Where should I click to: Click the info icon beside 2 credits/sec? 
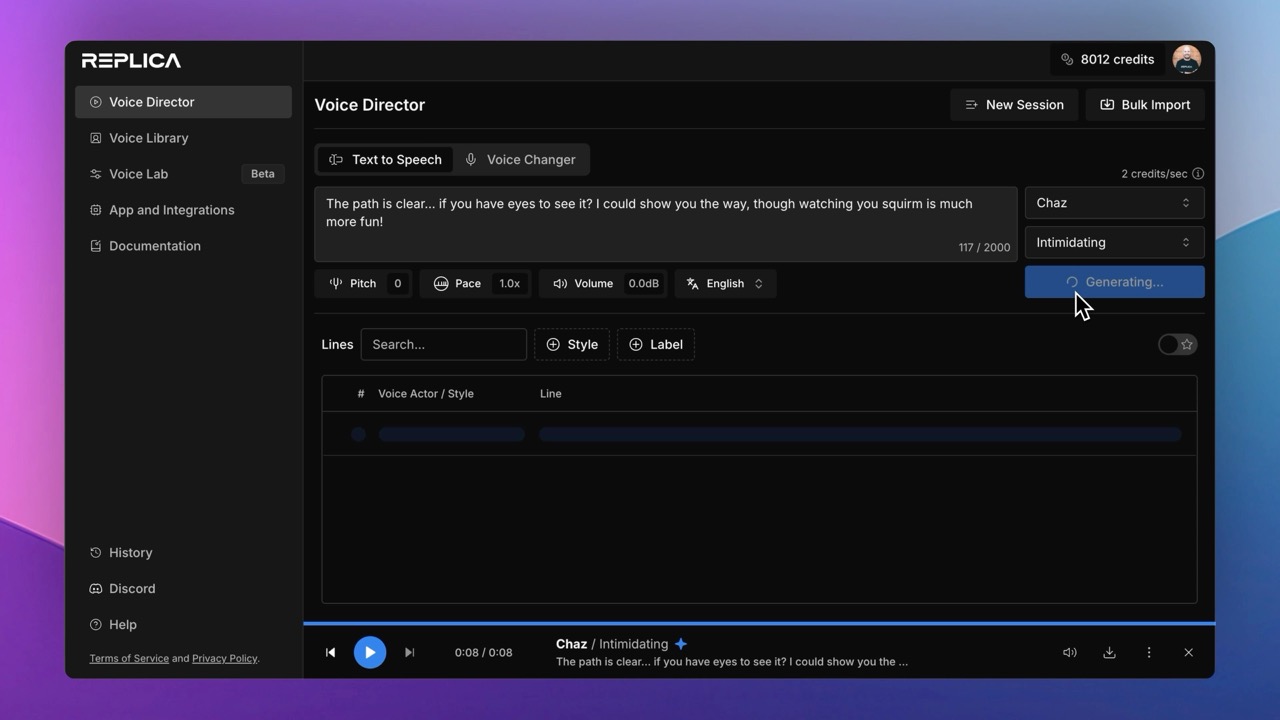pos(1196,173)
